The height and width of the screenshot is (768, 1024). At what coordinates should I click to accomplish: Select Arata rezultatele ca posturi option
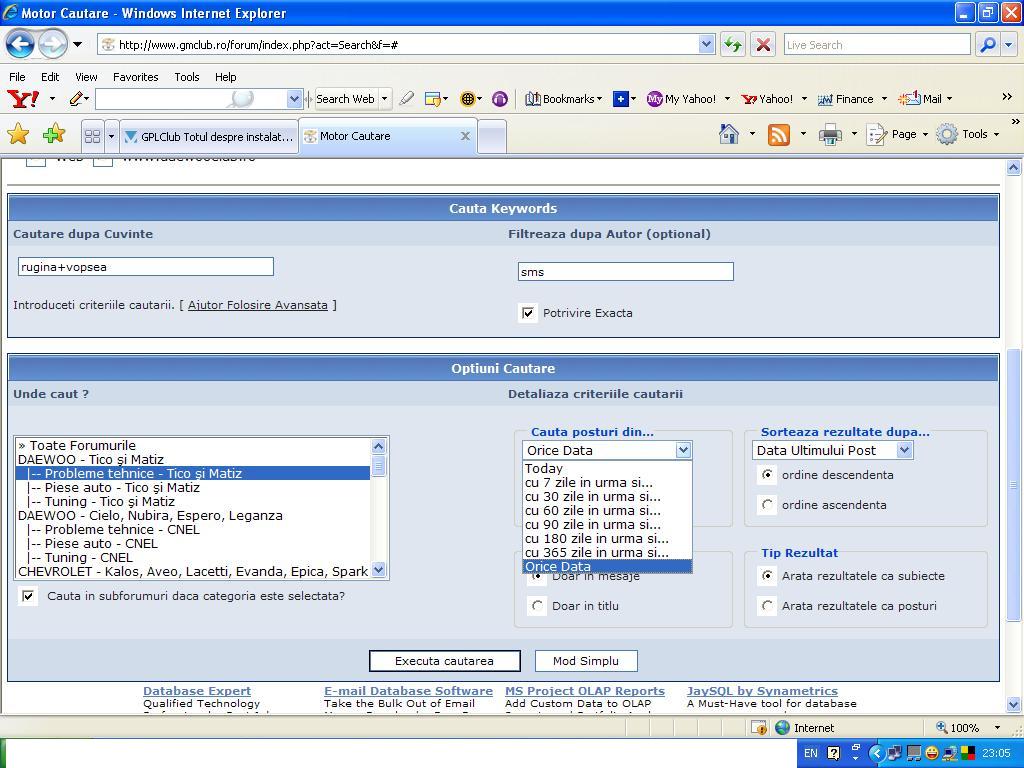(767, 606)
